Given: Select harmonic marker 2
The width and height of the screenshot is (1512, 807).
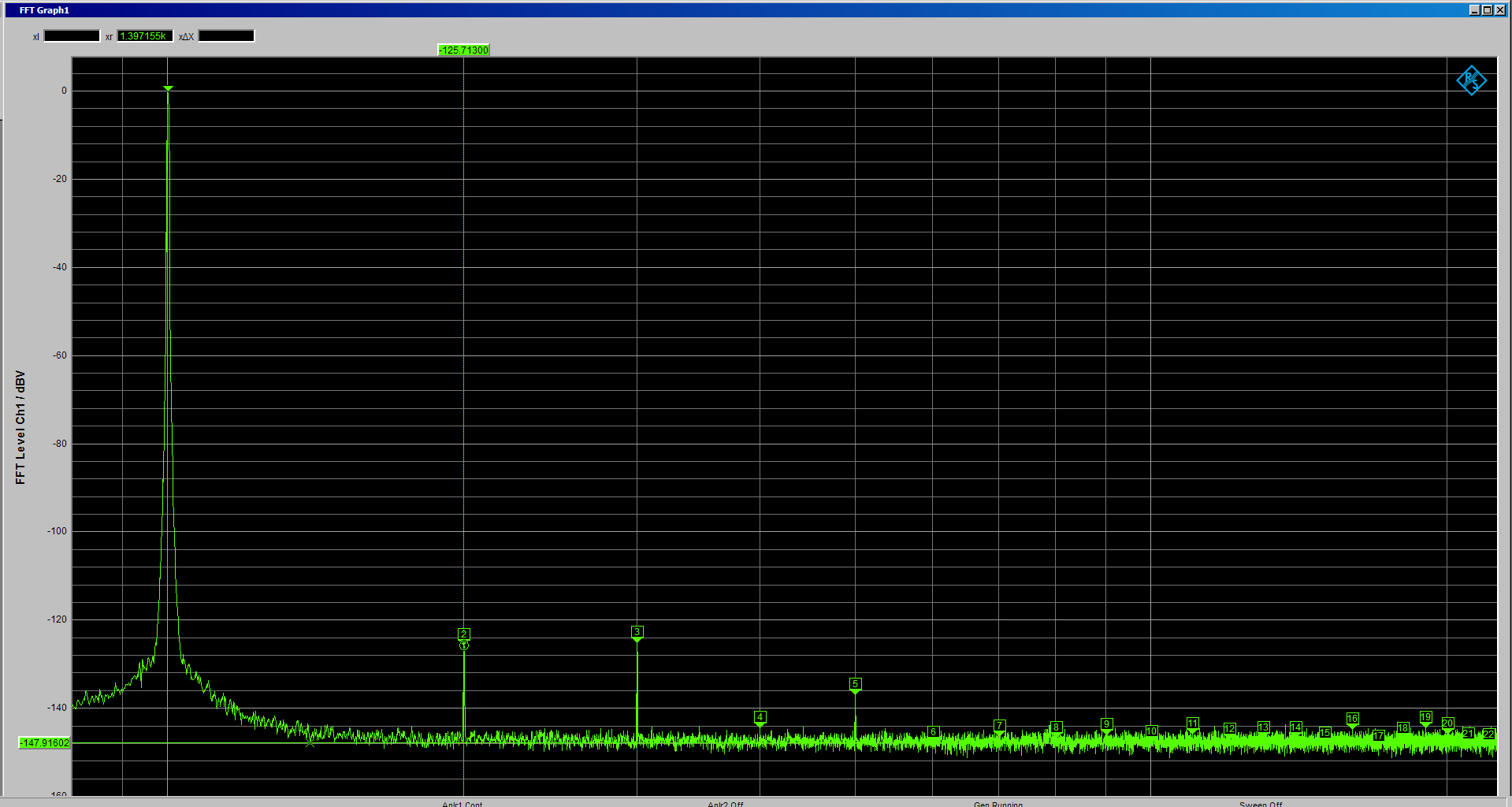Looking at the screenshot, I should pyautogui.click(x=464, y=634).
